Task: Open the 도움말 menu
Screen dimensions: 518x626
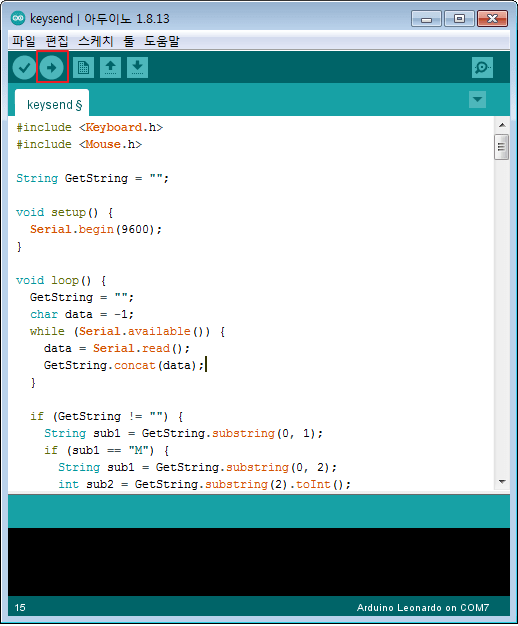Action: pos(162,41)
